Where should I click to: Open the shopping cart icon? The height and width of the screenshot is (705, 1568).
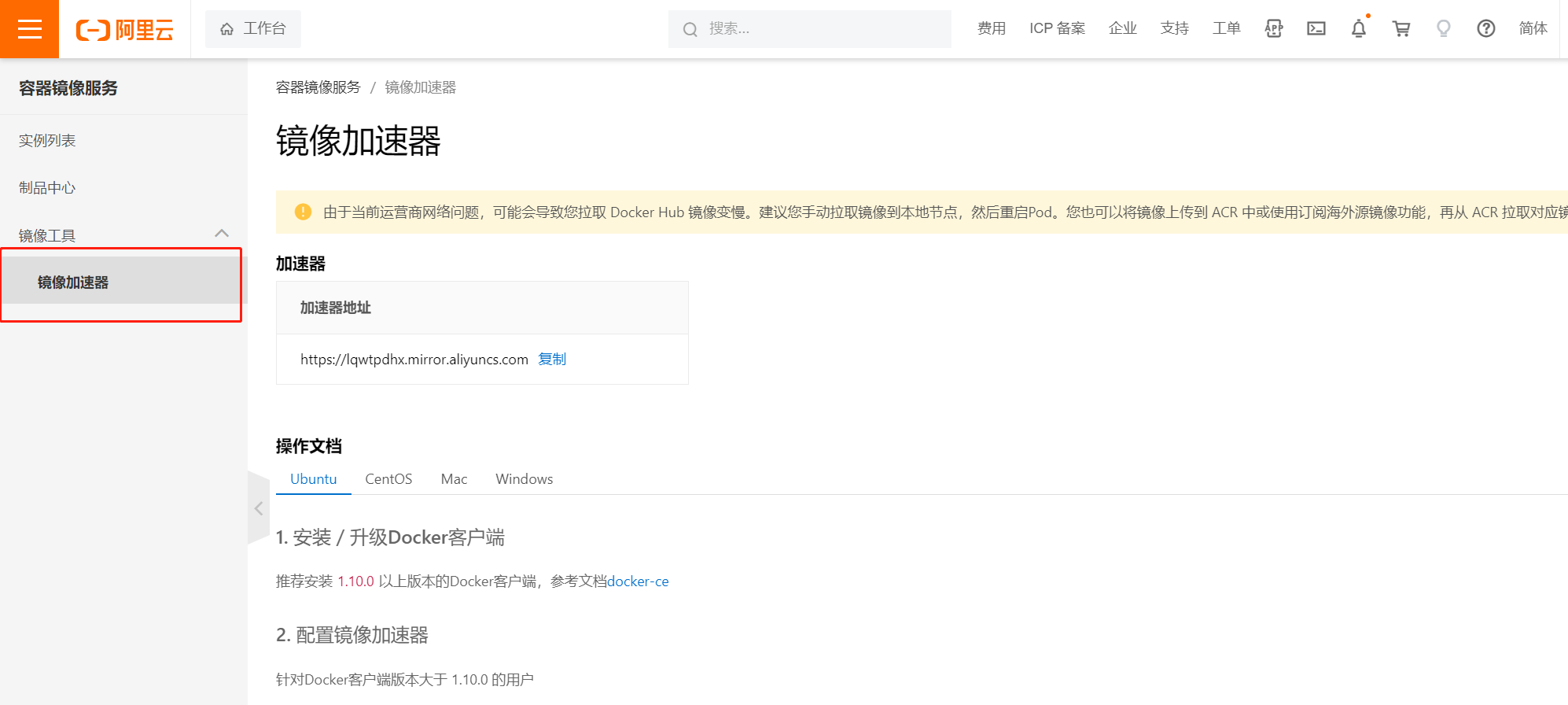(x=1401, y=29)
